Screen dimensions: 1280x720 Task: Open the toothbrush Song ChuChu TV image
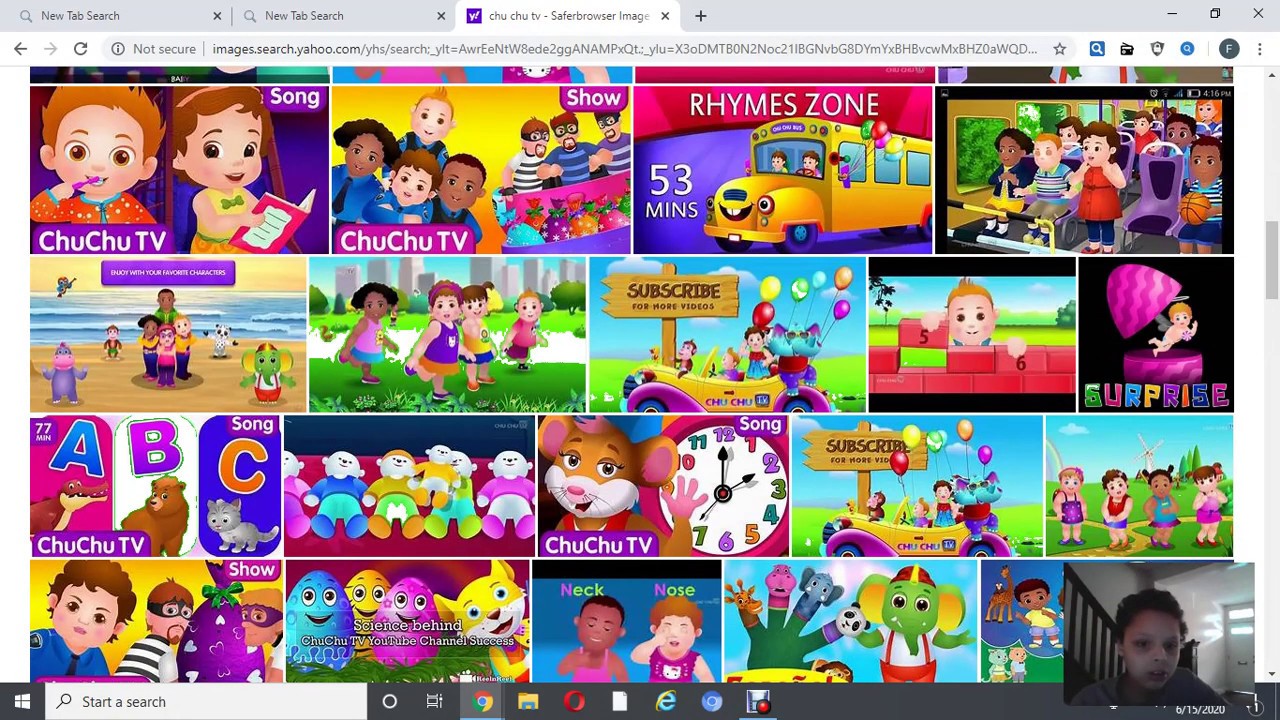click(x=179, y=170)
